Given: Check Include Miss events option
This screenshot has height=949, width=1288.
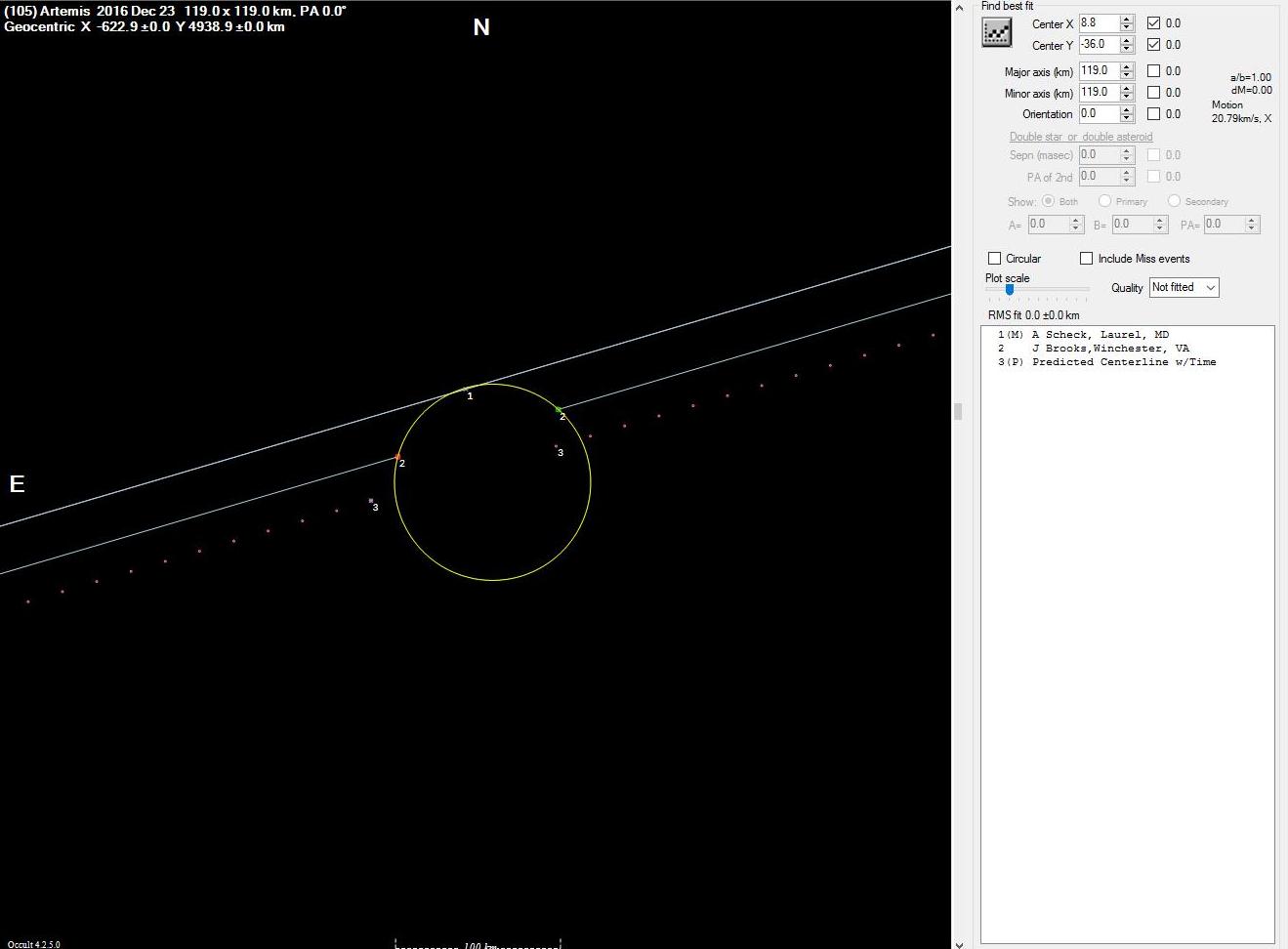Looking at the screenshot, I should (1086, 259).
